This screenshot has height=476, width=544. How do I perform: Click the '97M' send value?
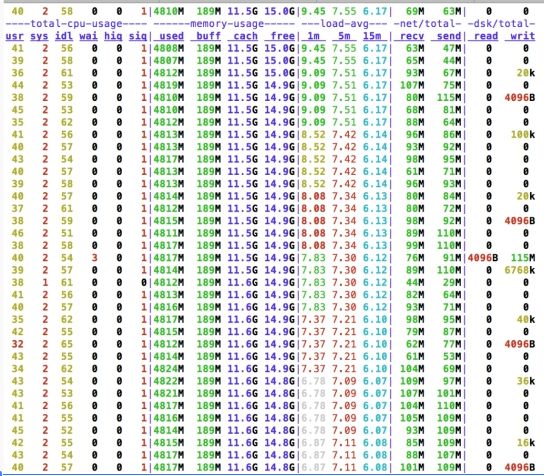(452, 381)
